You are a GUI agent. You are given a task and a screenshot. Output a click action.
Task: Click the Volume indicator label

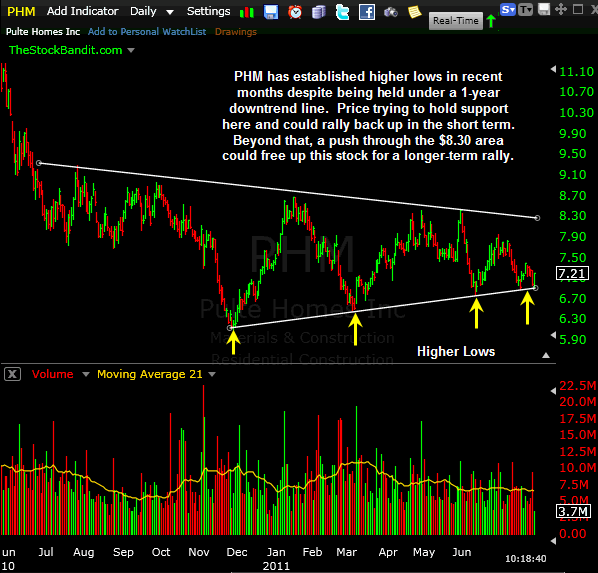pos(53,374)
